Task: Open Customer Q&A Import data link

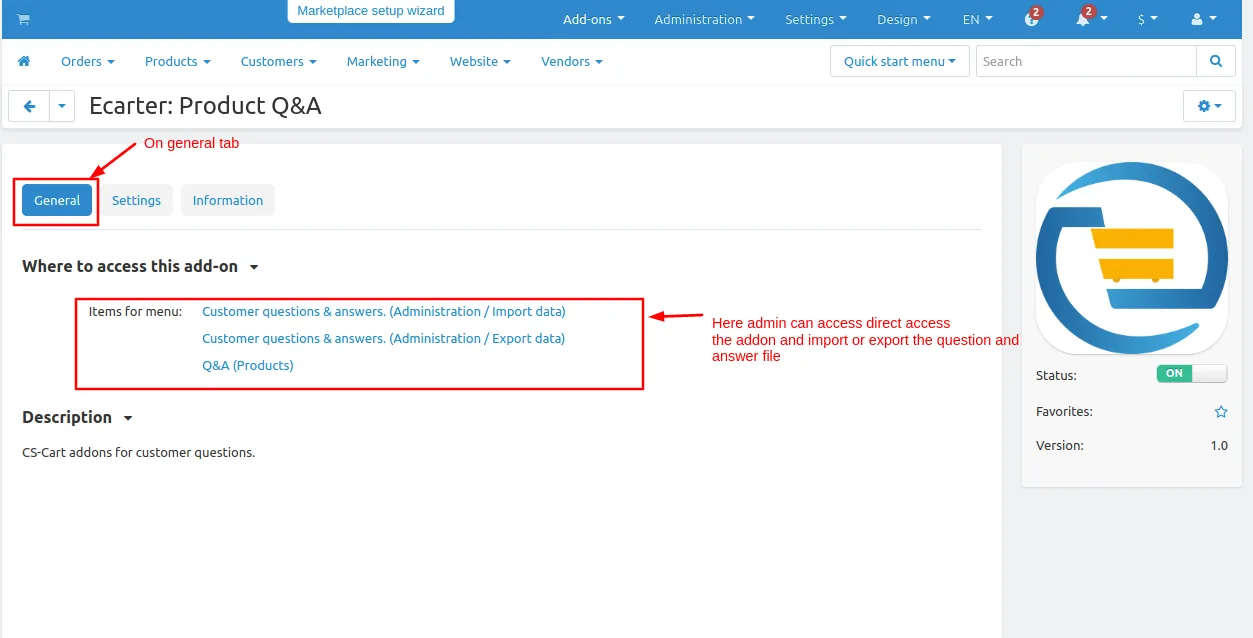Action: tap(384, 311)
